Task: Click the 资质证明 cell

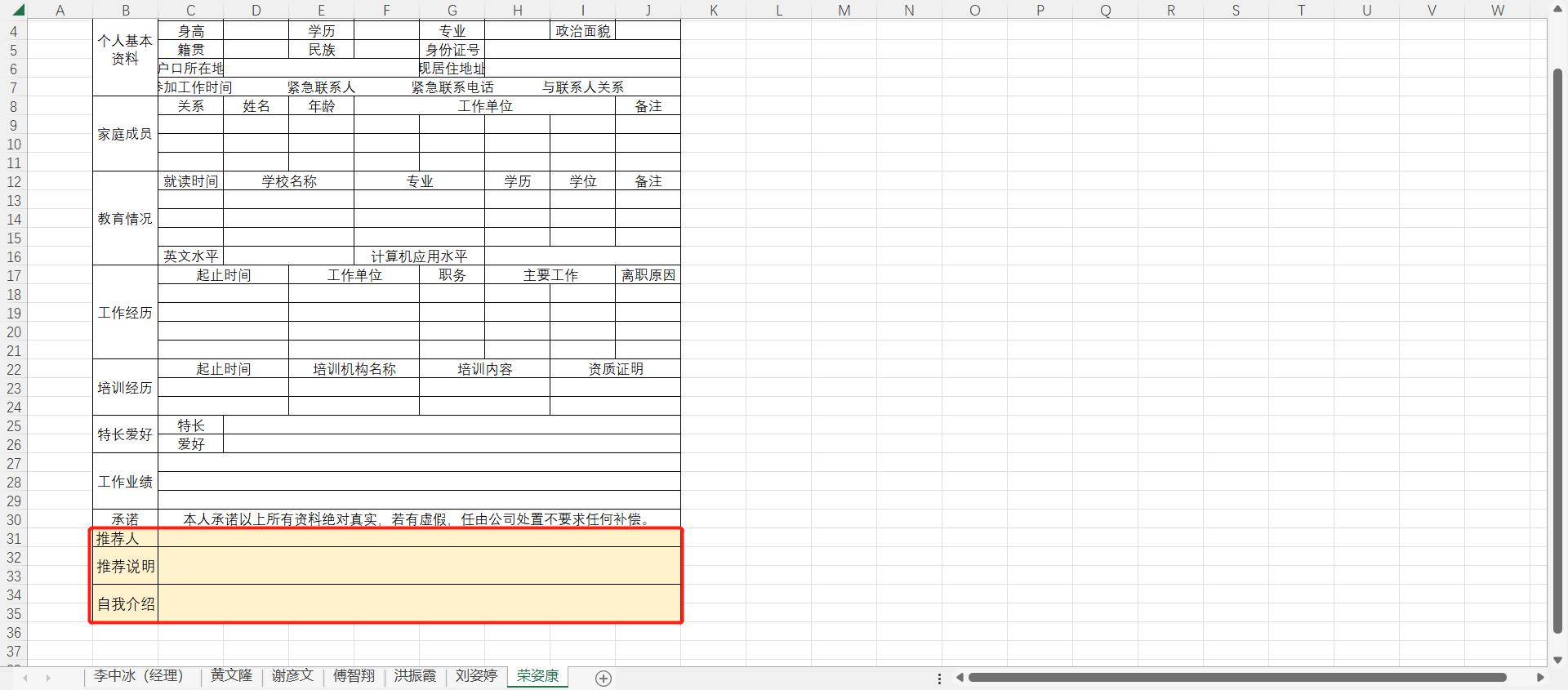Action: (615, 369)
